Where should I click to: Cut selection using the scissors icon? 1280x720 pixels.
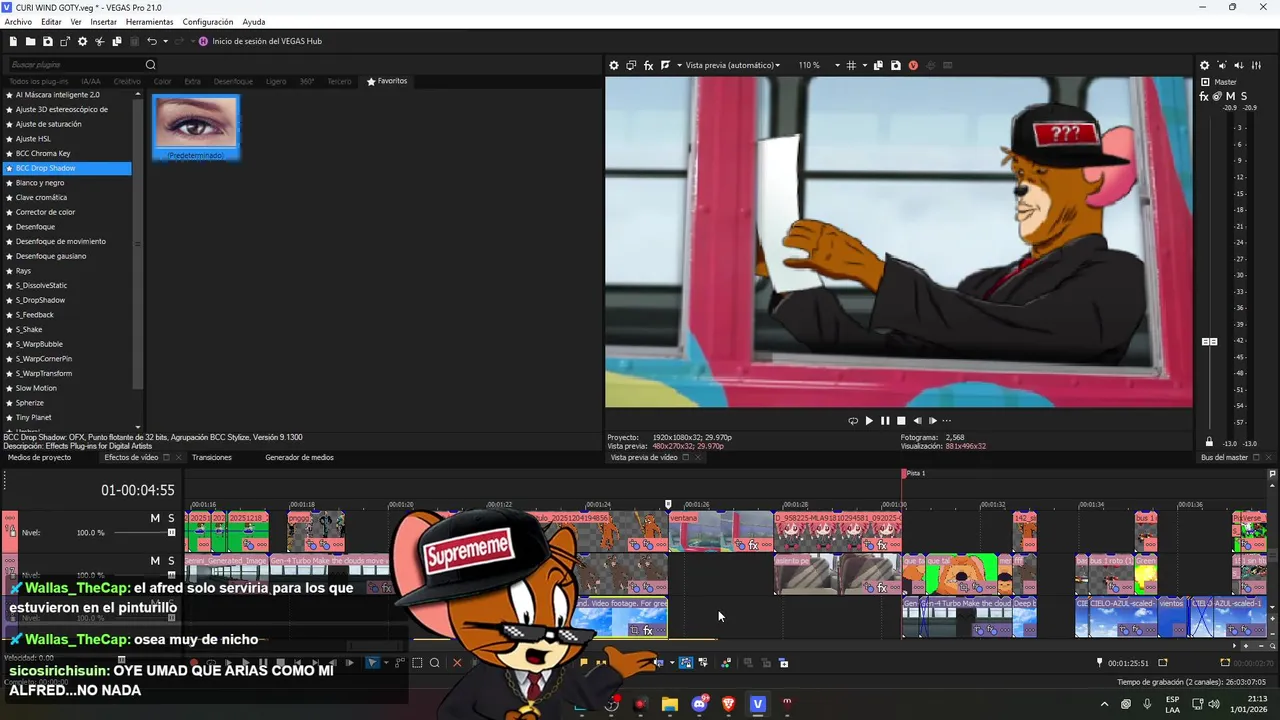click(x=100, y=41)
